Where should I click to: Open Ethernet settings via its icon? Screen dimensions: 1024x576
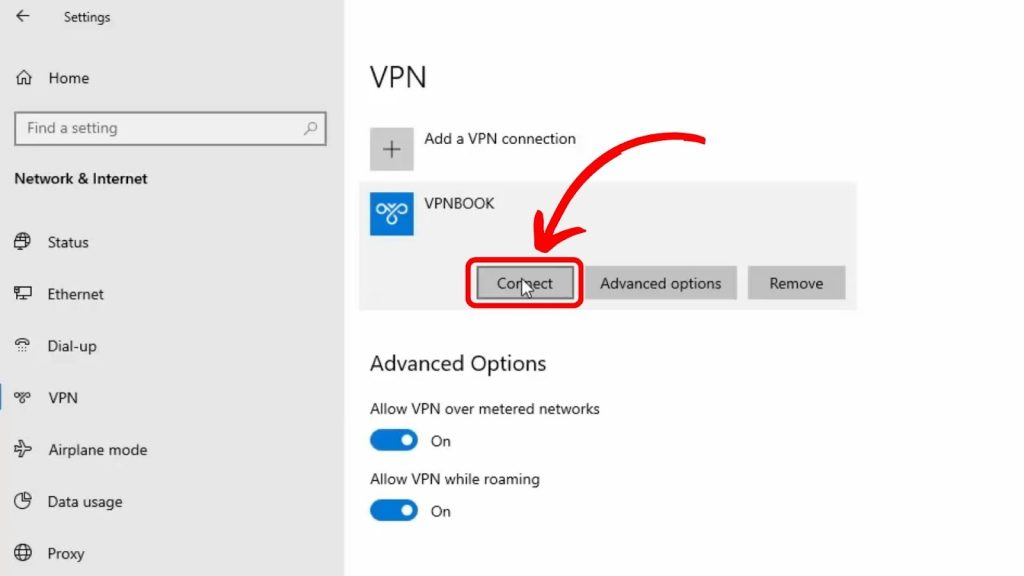coord(22,294)
